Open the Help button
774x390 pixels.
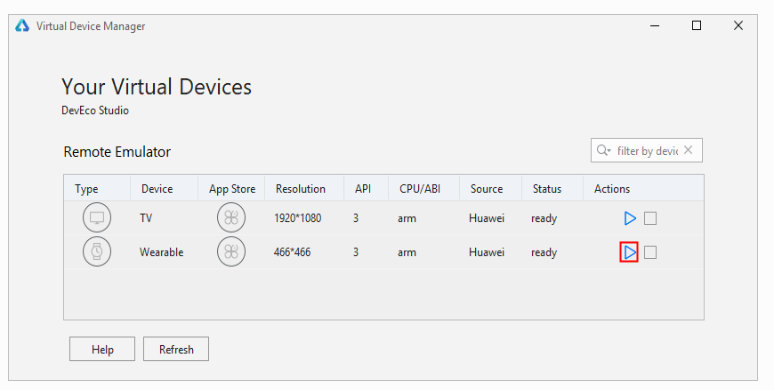pyautogui.click(x=102, y=349)
